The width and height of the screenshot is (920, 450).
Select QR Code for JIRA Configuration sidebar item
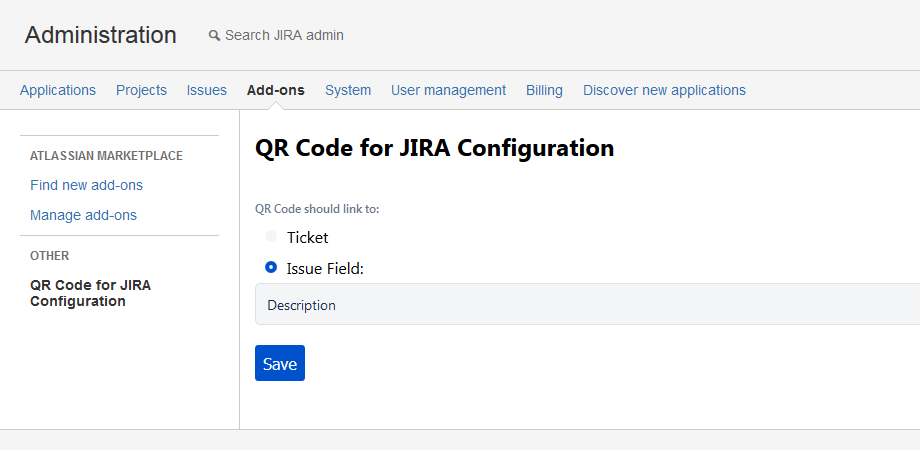pos(90,293)
